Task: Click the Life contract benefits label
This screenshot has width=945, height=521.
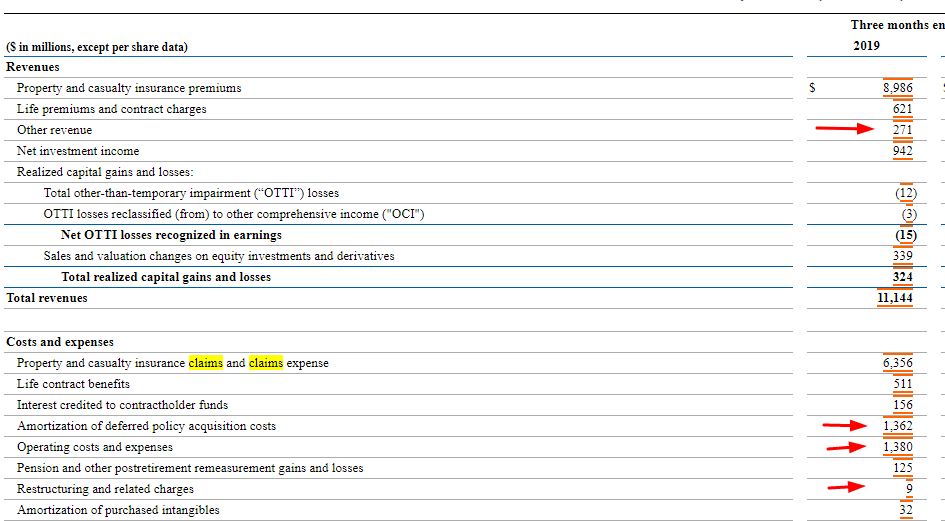Action: tap(73, 384)
